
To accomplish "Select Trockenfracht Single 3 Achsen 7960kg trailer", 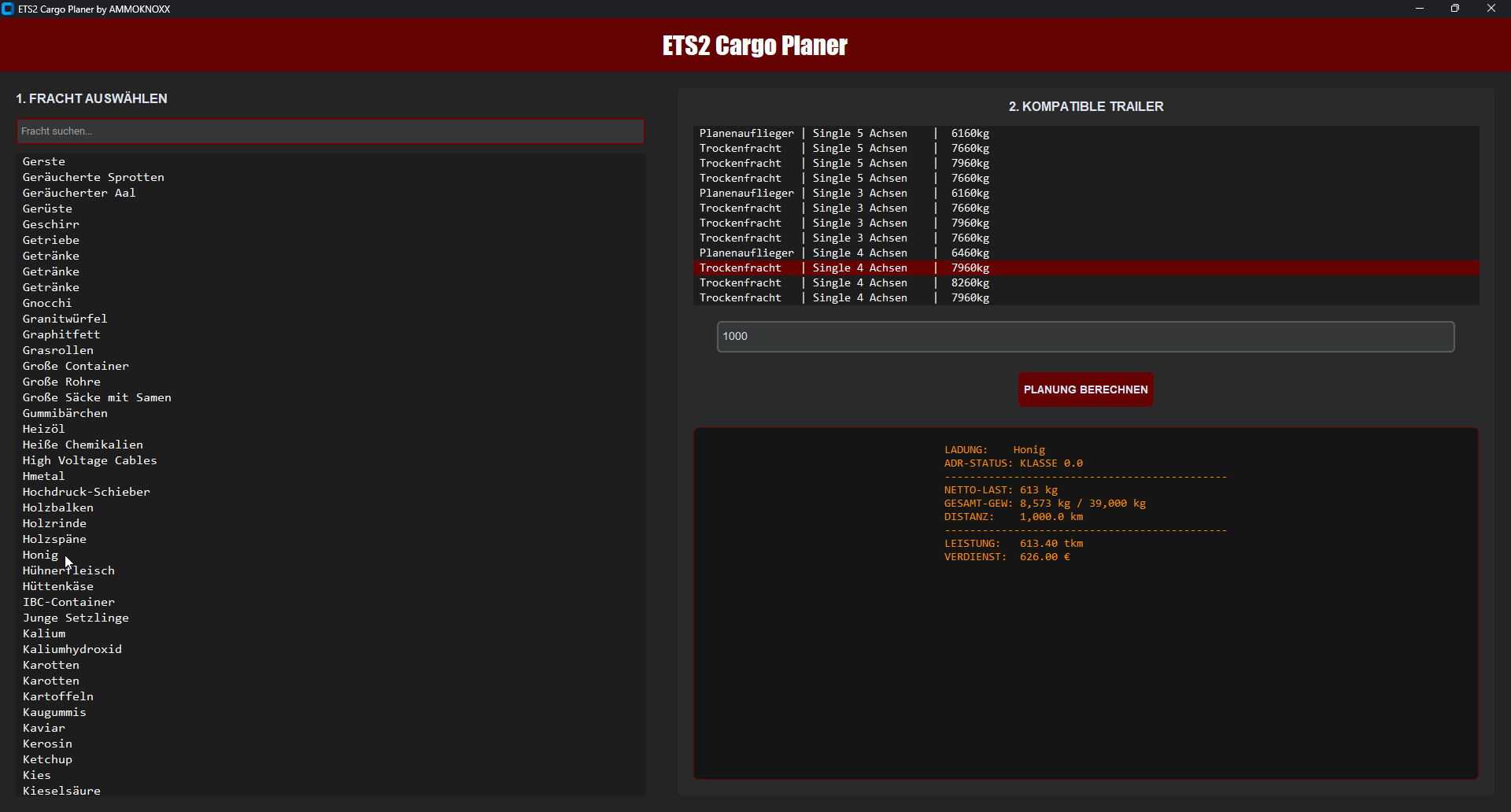I will [x=844, y=223].
